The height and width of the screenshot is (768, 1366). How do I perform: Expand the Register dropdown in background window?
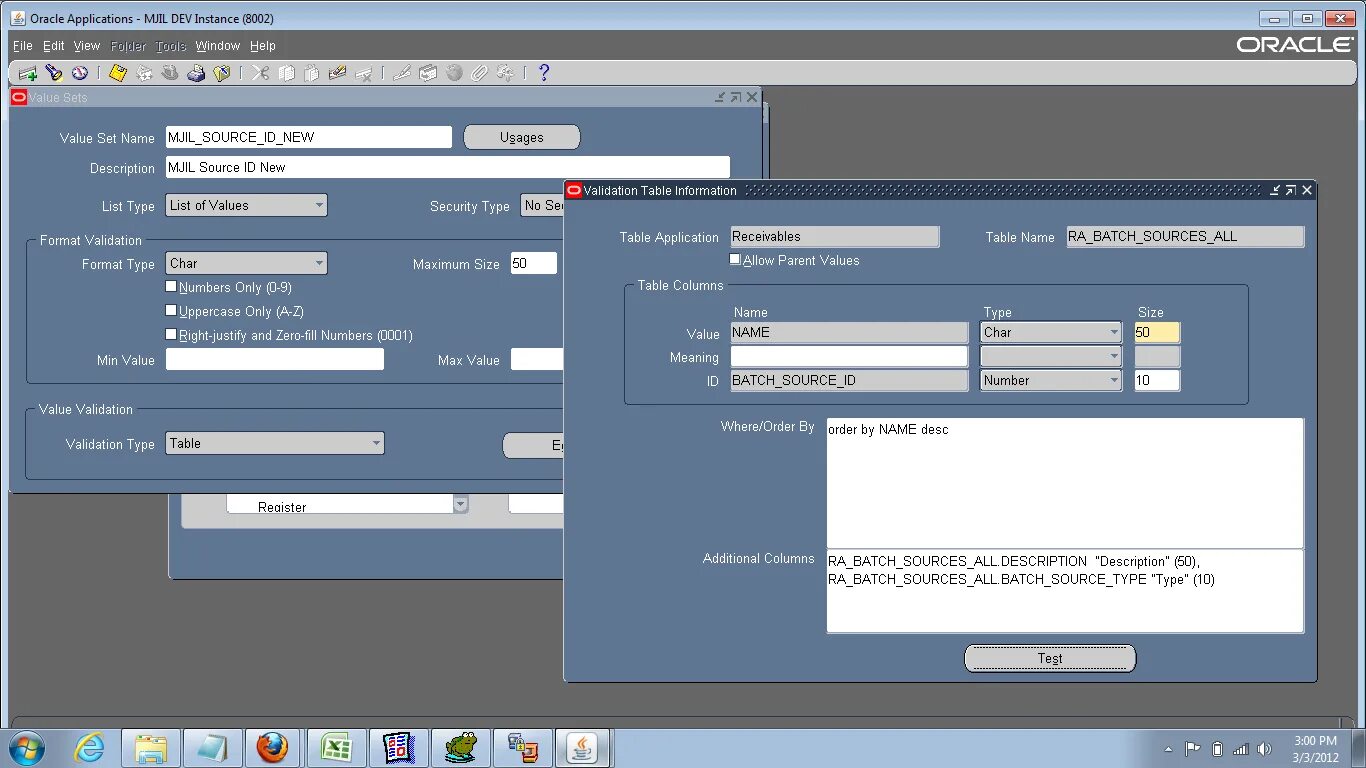coord(460,504)
